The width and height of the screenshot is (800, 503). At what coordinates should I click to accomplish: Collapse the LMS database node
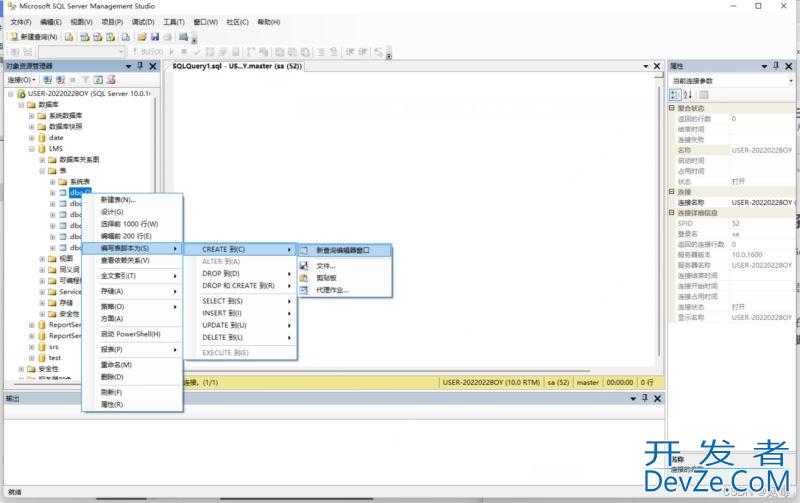(x=32, y=149)
